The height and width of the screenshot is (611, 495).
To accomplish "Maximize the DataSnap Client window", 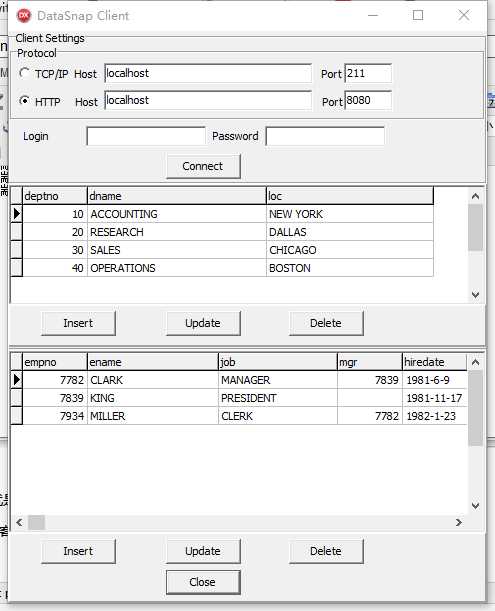I will coord(418,15).
